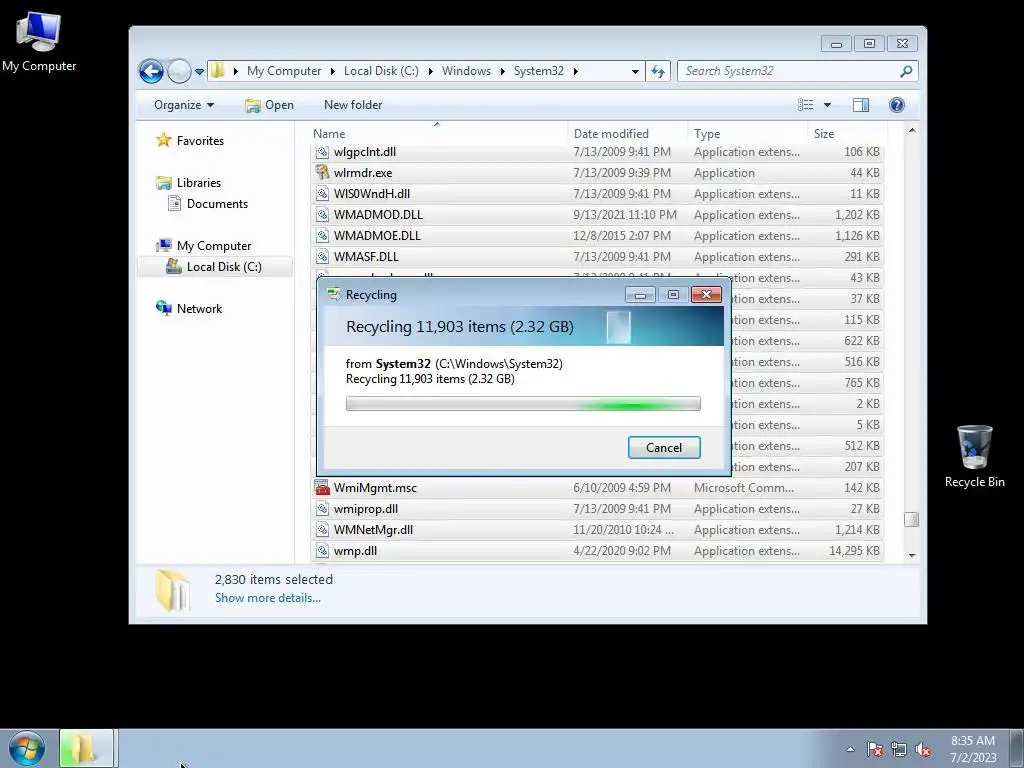Open the Organize menu

(184, 104)
